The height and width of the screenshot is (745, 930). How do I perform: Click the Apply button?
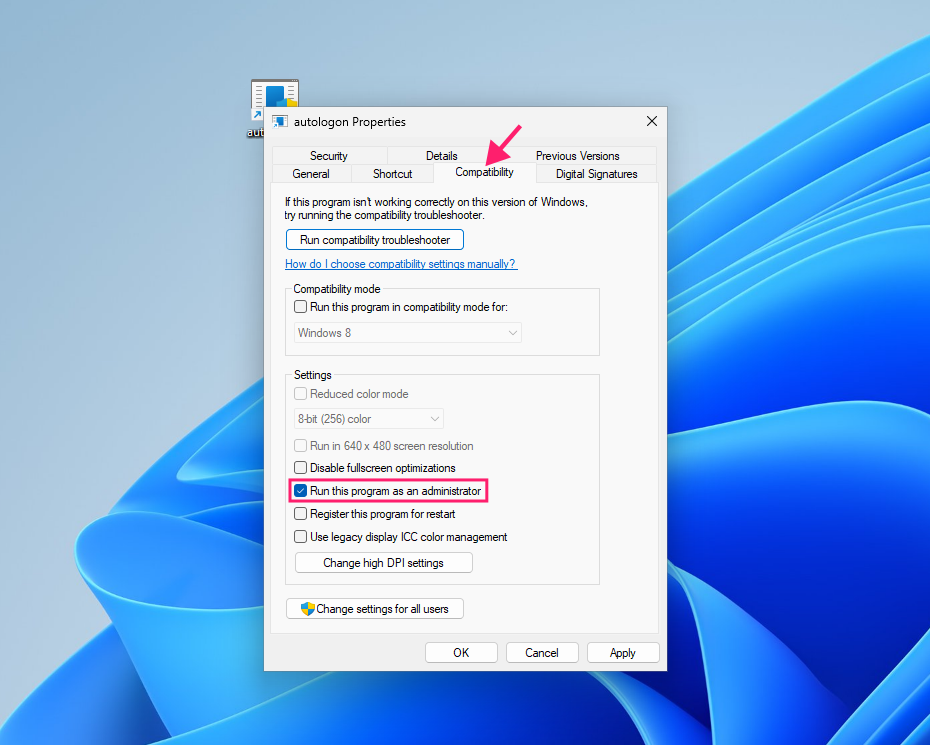(x=623, y=652)
